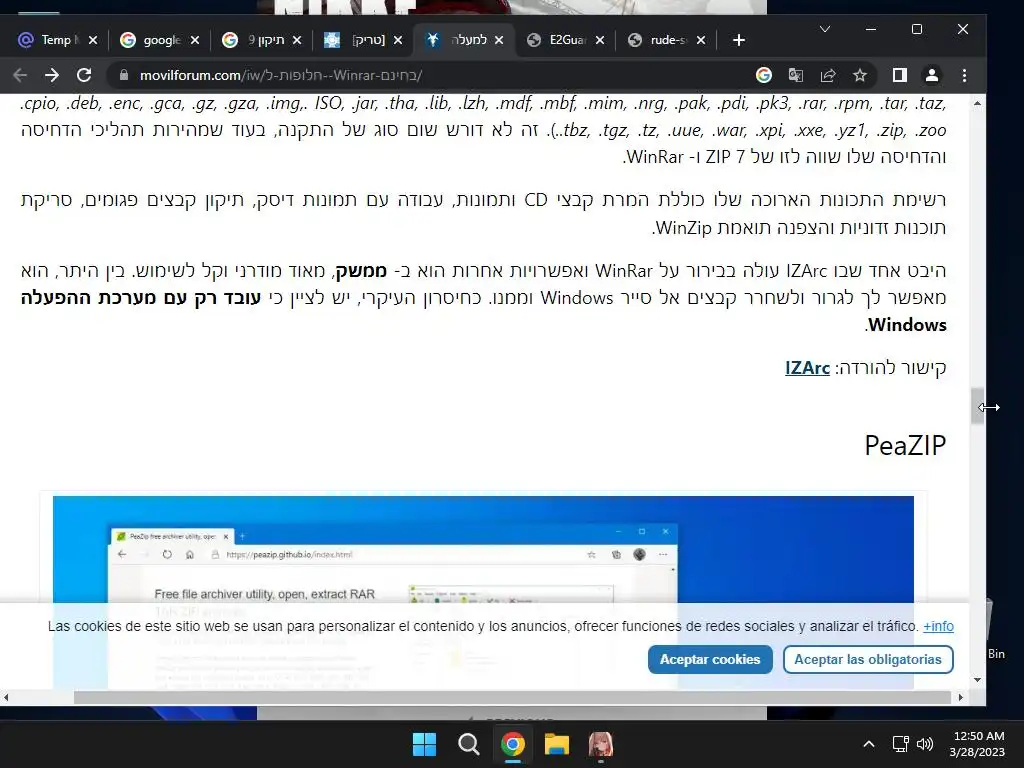
Task: Open File Explorer from the taskbar
Action: (557, 744)
